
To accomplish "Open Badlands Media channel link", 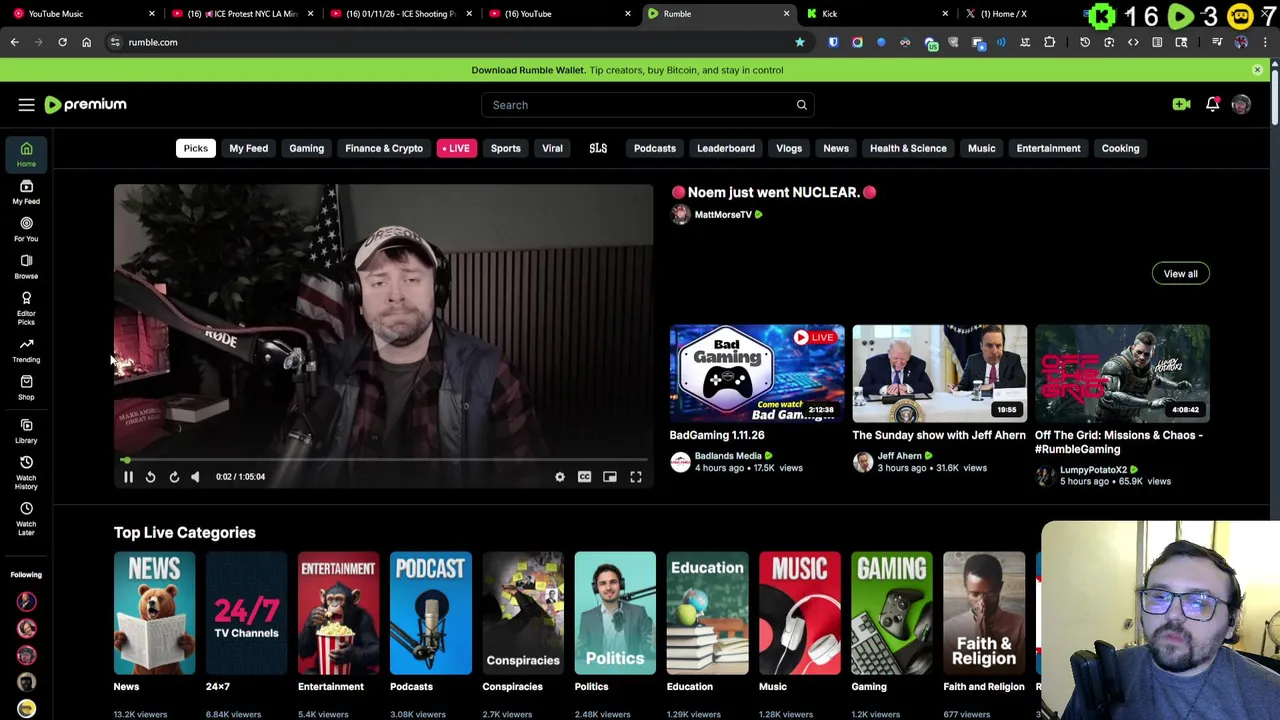I will coord(728,456).
